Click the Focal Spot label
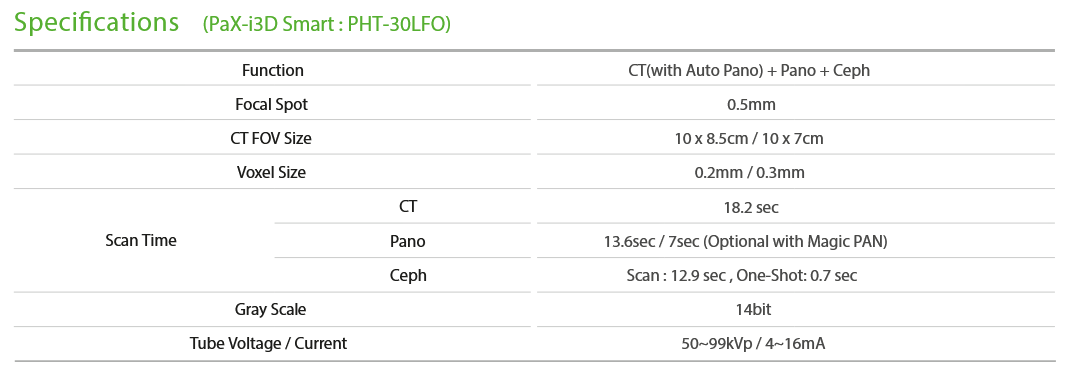Viewport: 1072px width, 374px height. tap(271, 105)
